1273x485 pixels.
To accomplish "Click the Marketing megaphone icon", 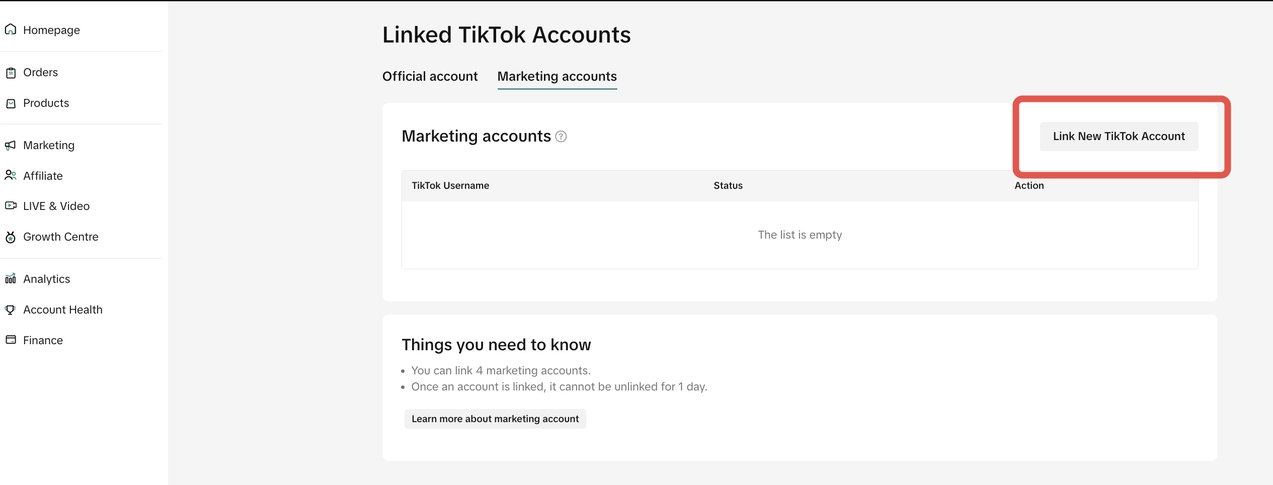I will pyautogui.click(x=11, y=145).
